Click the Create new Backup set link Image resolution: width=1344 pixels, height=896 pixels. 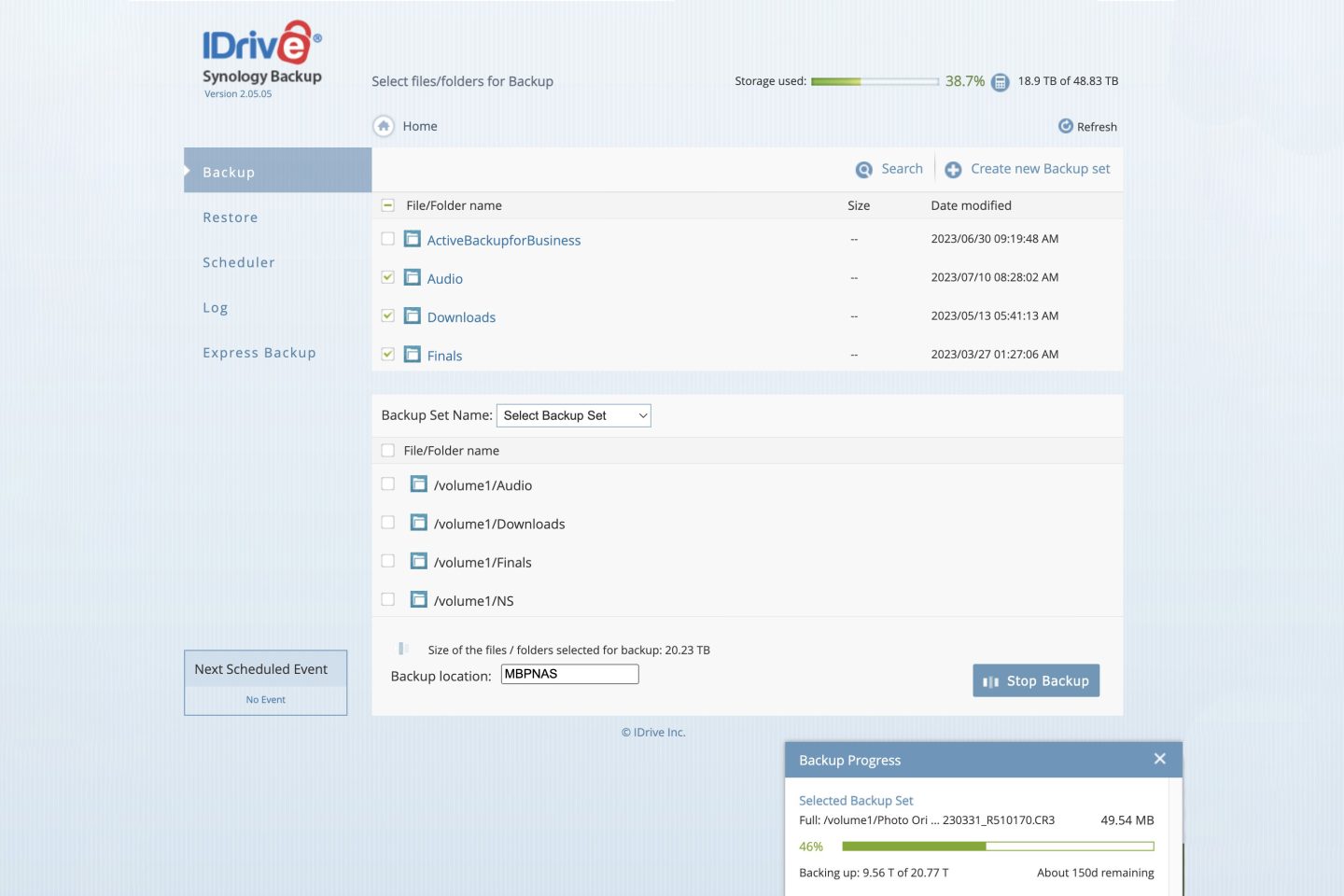pyautogui.click(x=1040, y=169)
